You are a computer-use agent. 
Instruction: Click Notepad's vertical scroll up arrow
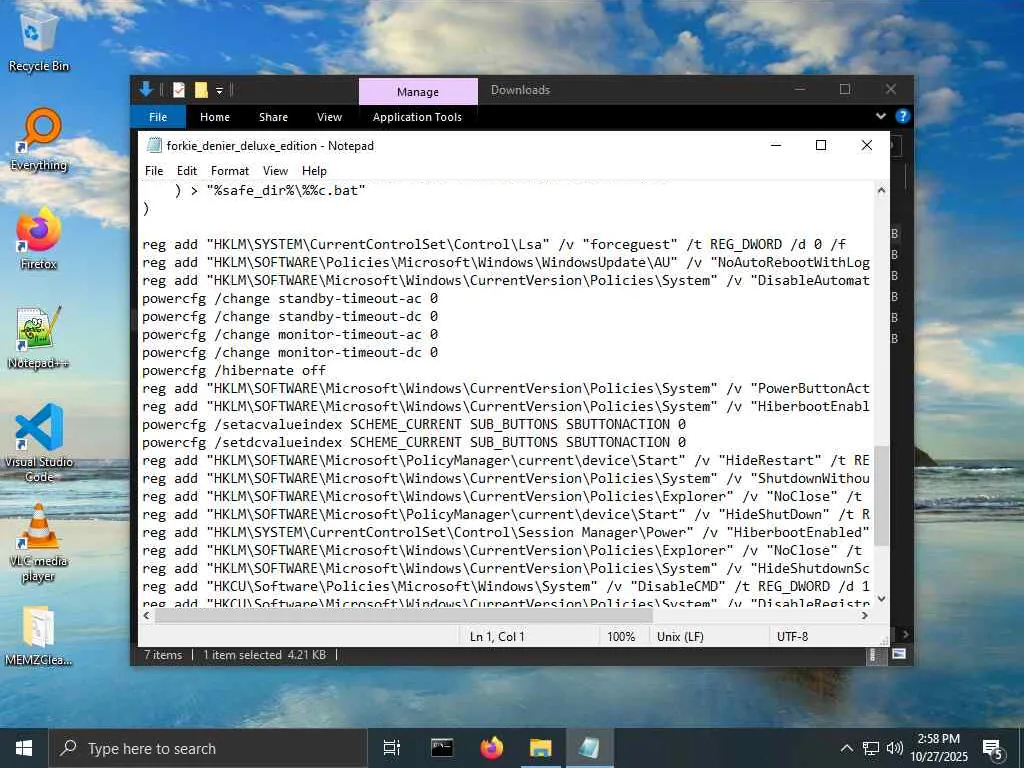[x=881, y=191]
